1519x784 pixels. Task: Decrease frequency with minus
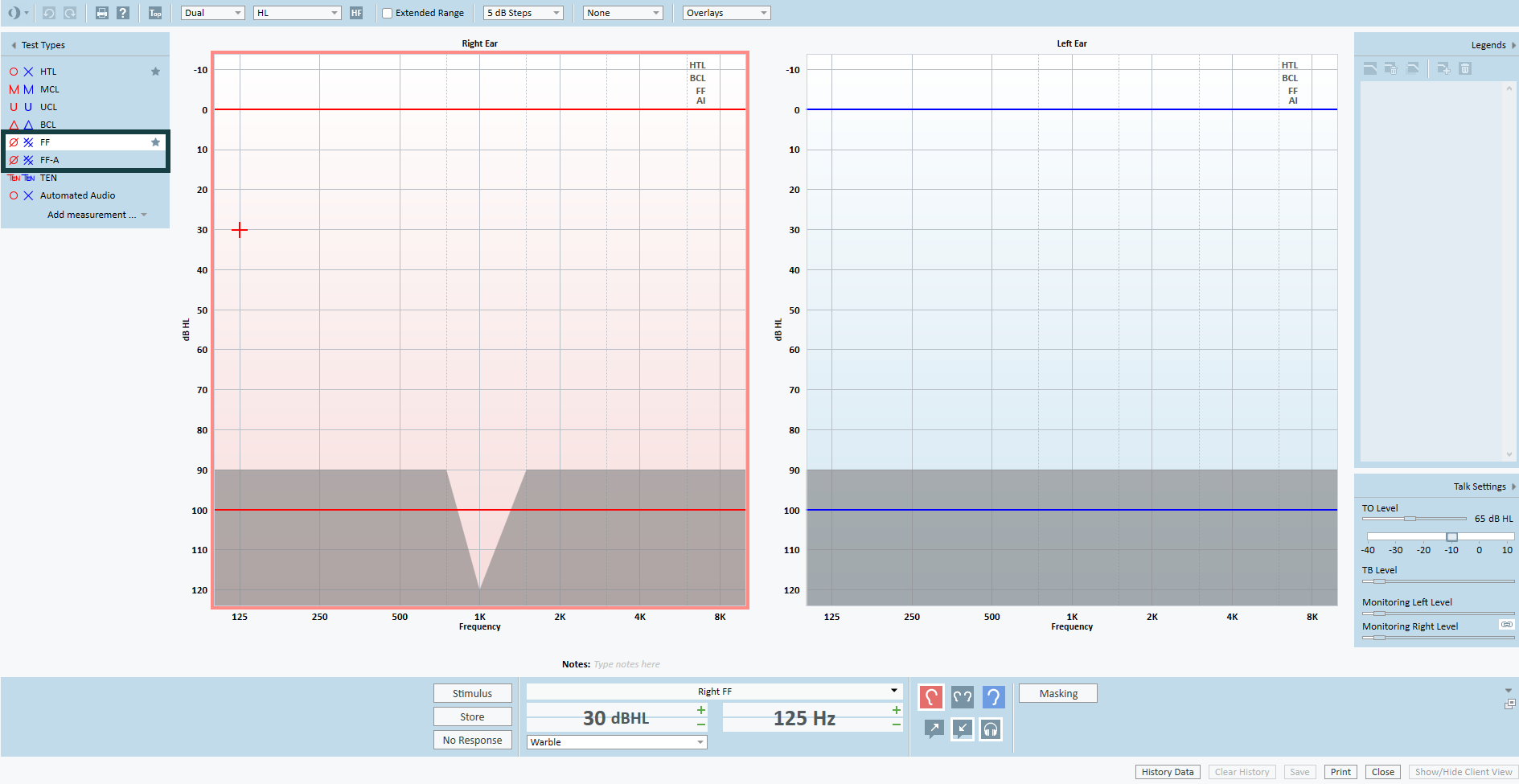pos(896,724)
